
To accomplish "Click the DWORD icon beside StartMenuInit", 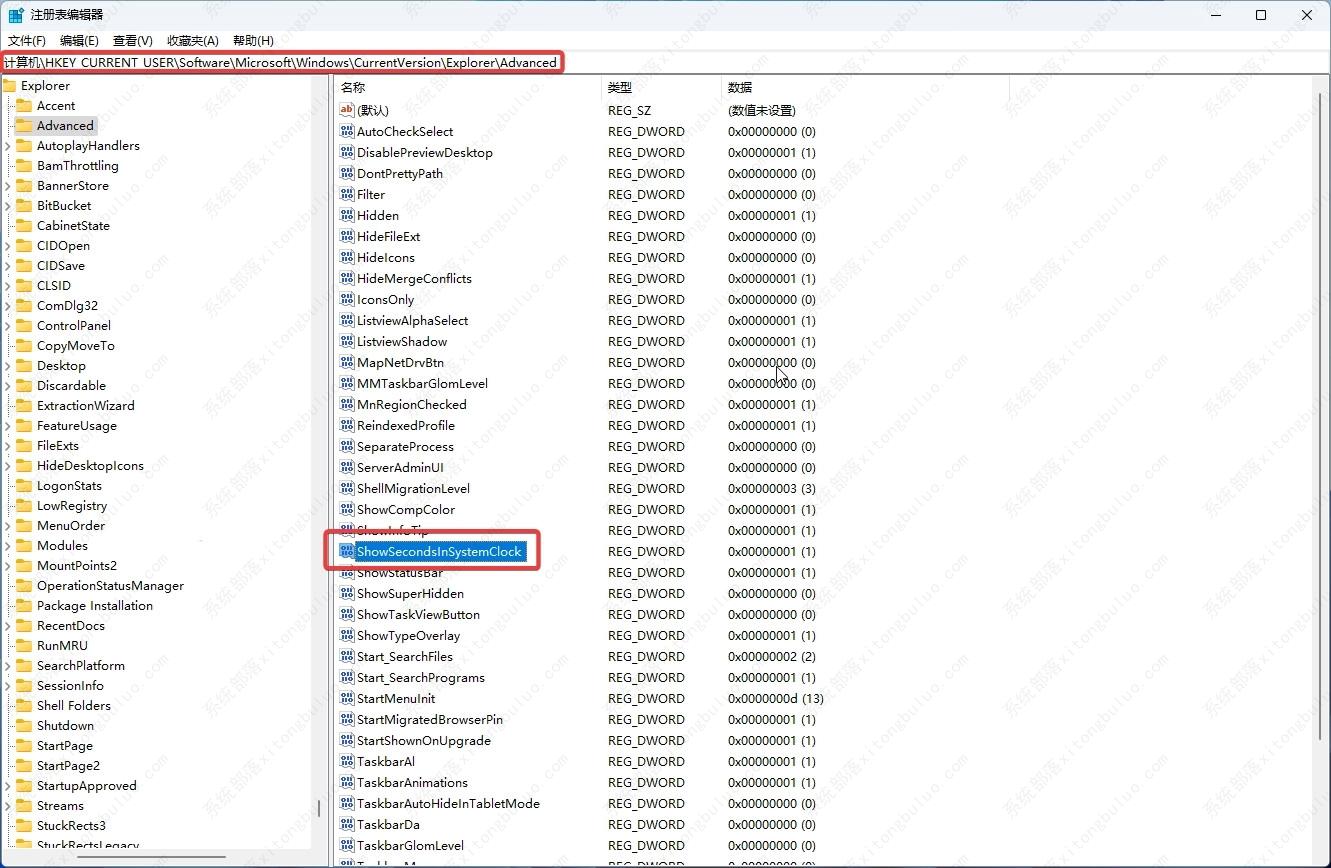I will tap(347, 698).
